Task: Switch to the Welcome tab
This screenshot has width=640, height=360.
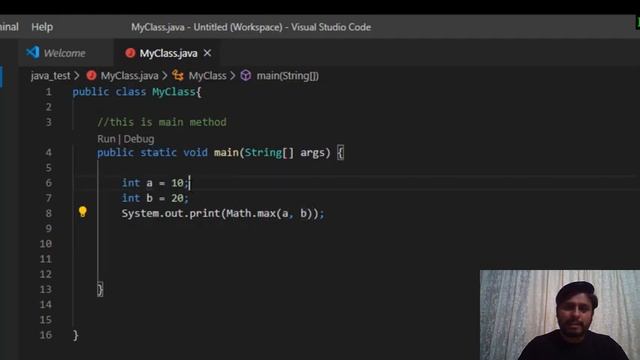Action: (x=64, y=53)
